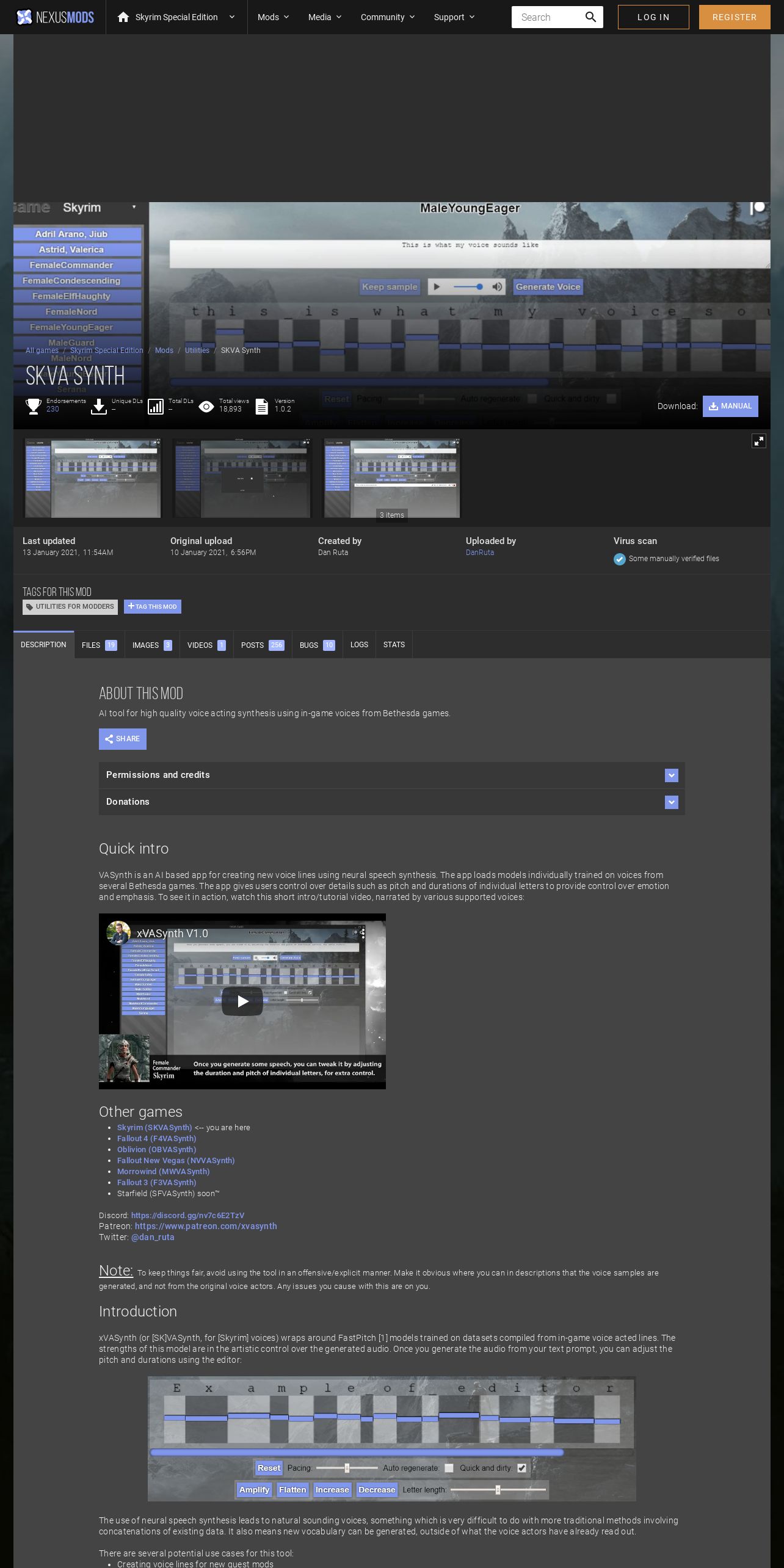Click the home icon in the navigation bar
Viewport: 784px width, 1568px height.
click(x=123, y=17)
